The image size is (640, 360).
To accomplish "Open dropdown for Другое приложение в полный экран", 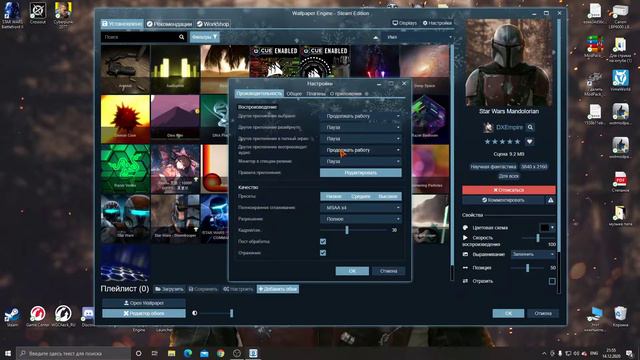I will point(361,139).
